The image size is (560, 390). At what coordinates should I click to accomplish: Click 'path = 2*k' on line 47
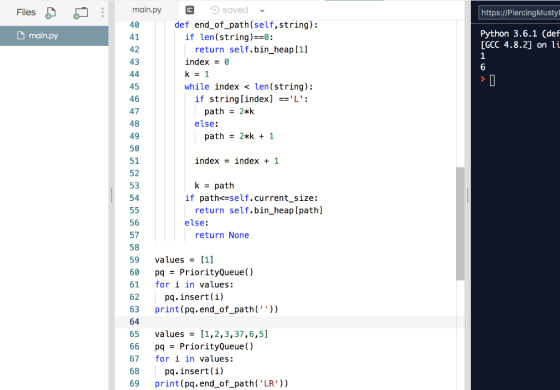[229, 111]
